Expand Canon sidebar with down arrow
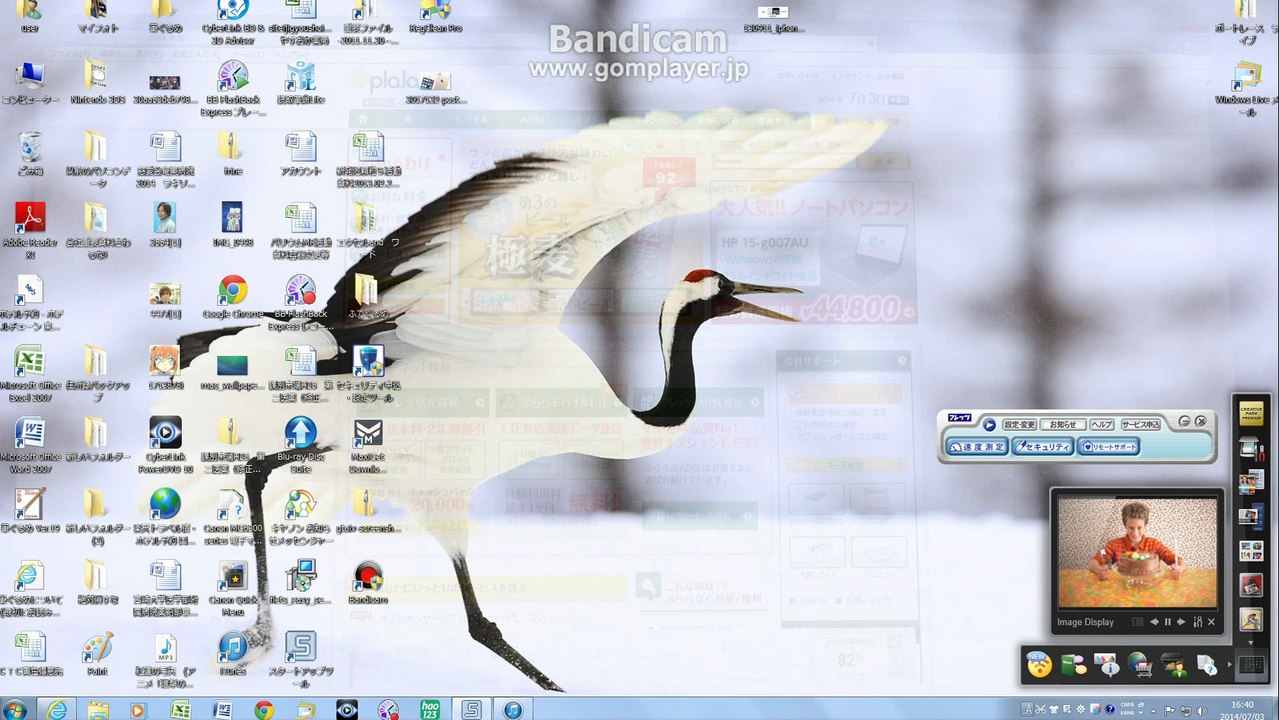This screenshot has height=720, width=1279. coord(1251,642)
